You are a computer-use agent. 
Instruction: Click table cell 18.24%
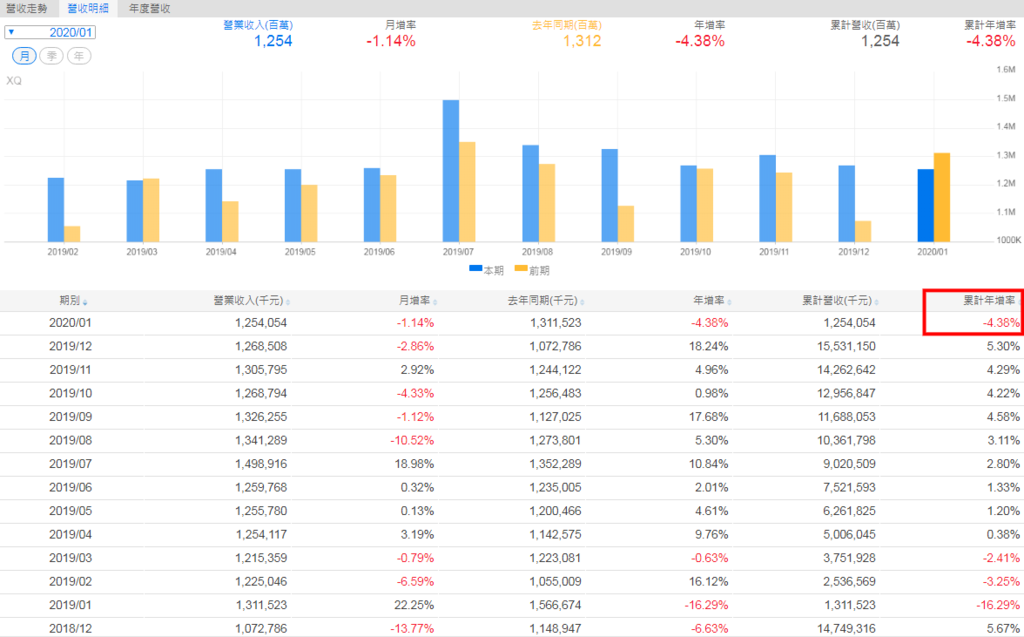pyautogui.click(x=708, y=346)
